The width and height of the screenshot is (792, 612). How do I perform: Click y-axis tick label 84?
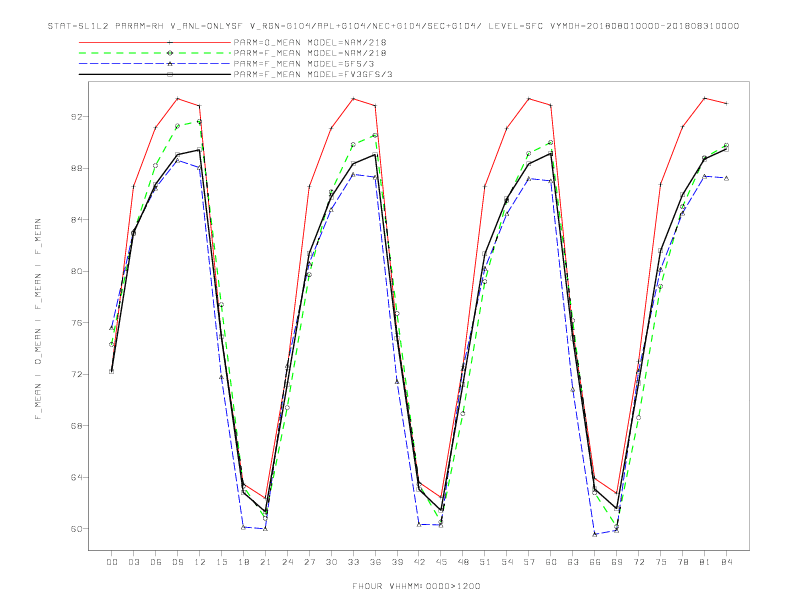point(76,220)
